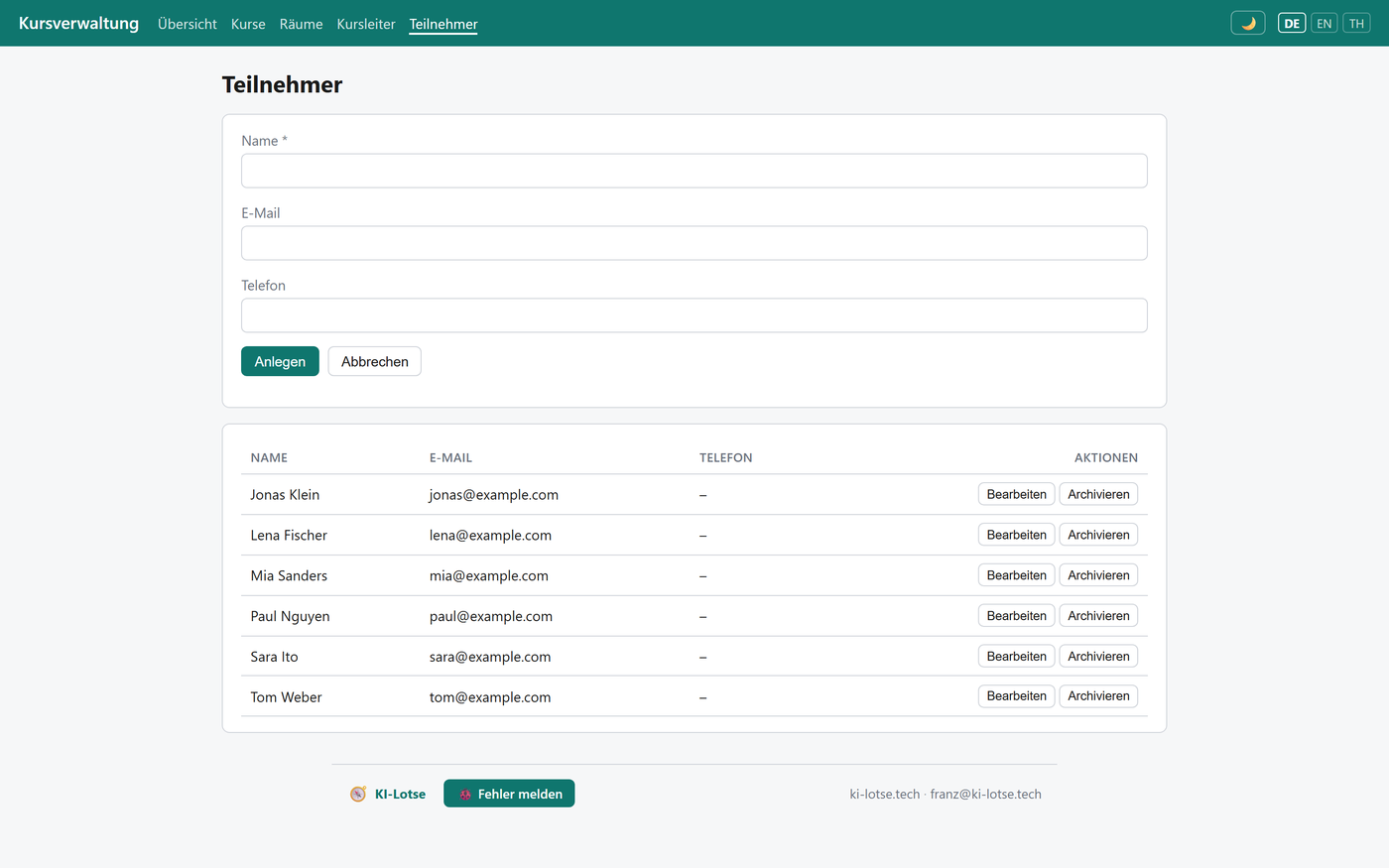The height and width of the screenshot is (868, 1389).
Task: Focus the Telefon input field
Action: click(694, 315)
